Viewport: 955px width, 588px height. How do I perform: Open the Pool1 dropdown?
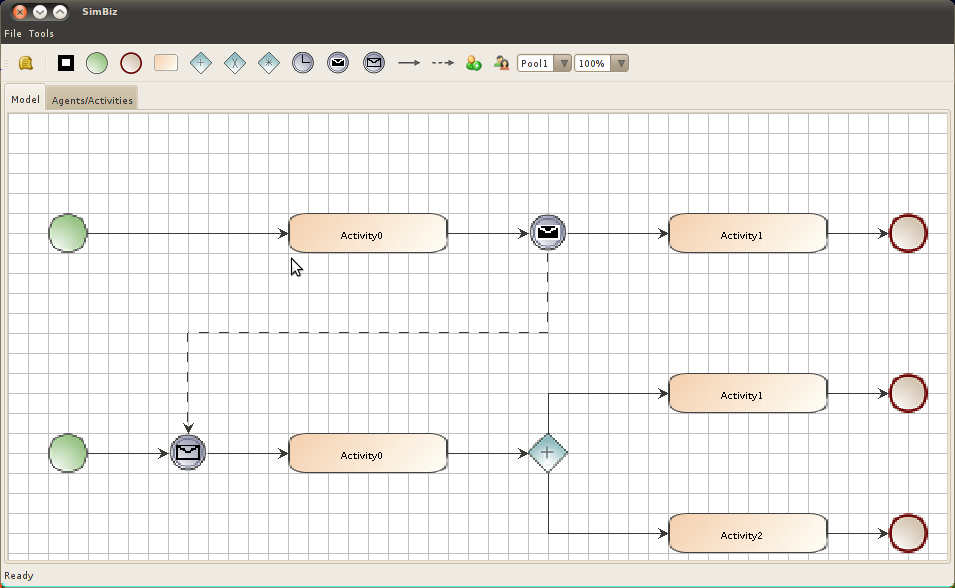tap(544, 63)
